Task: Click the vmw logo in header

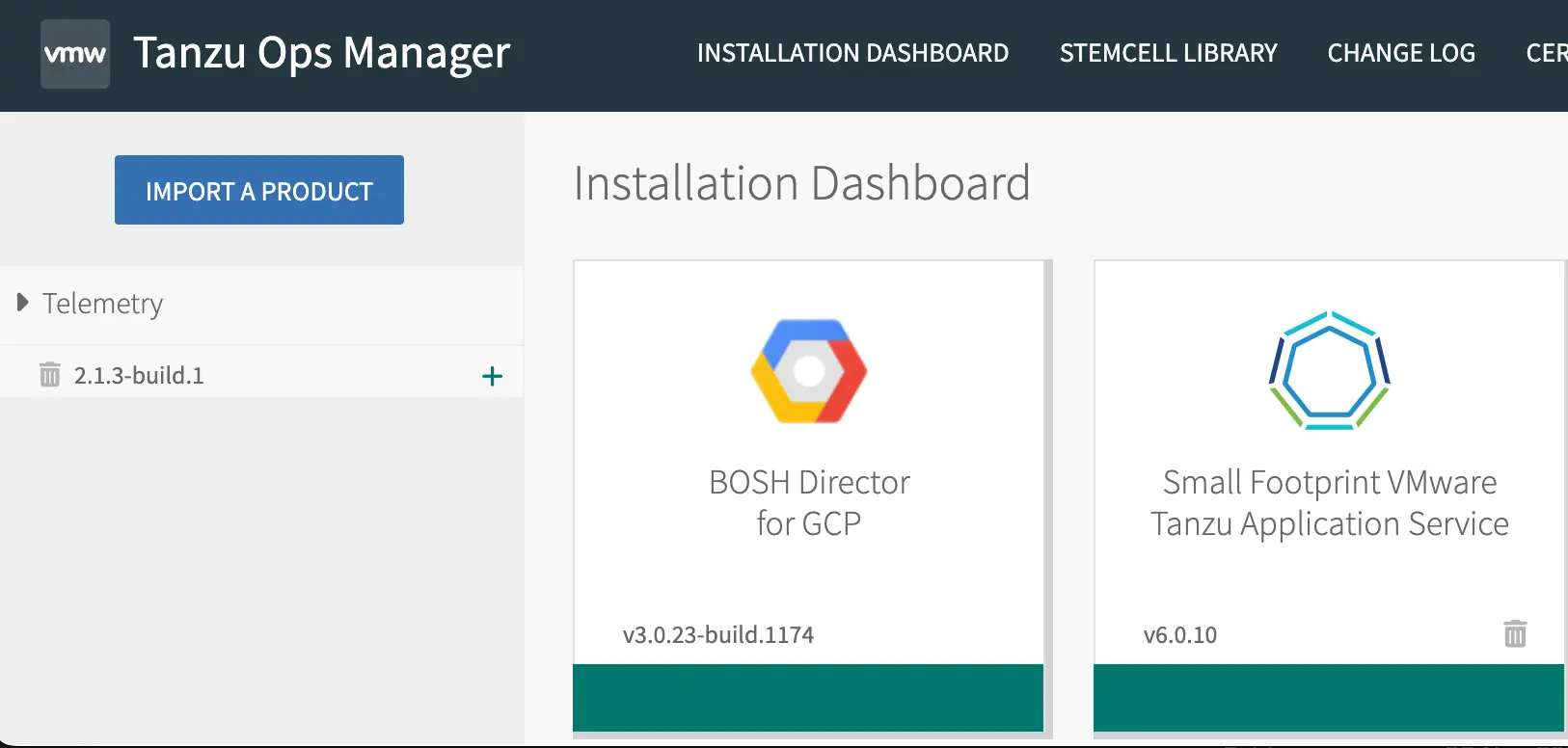Action: point(75,54)
